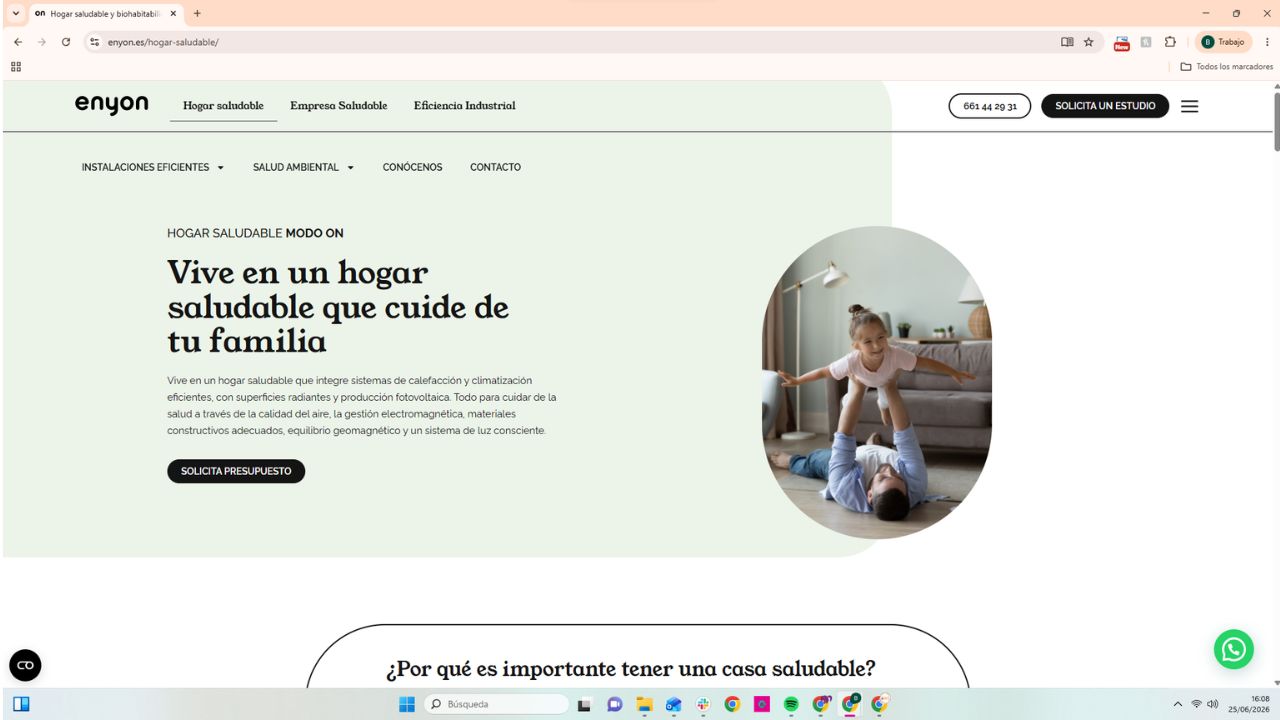Open the purple chat app in taskbar

[x=615, y=704]
